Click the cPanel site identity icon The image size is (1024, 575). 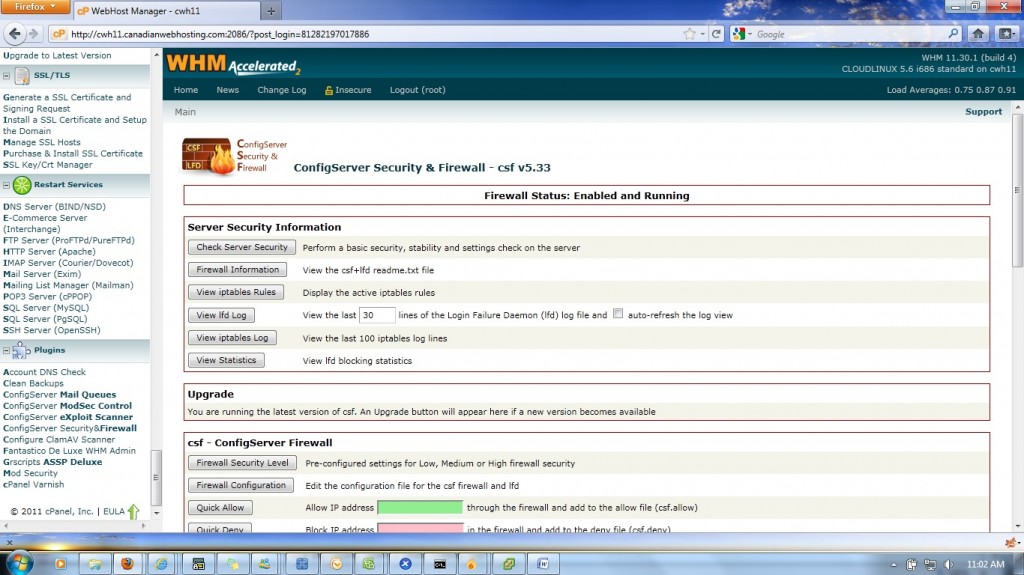(59, 34)
